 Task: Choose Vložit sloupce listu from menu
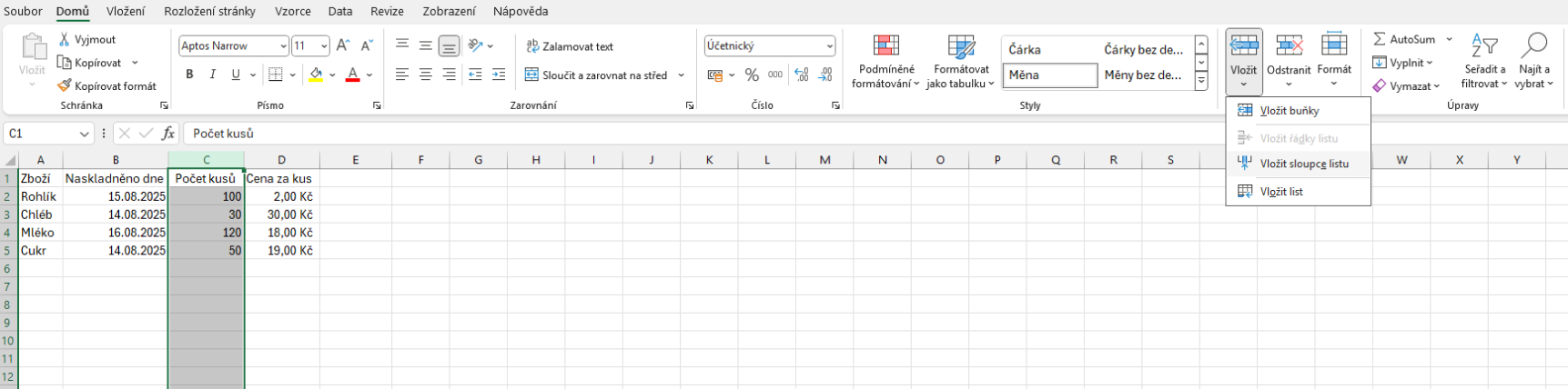pyautogui.click(x=1298, y=165)
